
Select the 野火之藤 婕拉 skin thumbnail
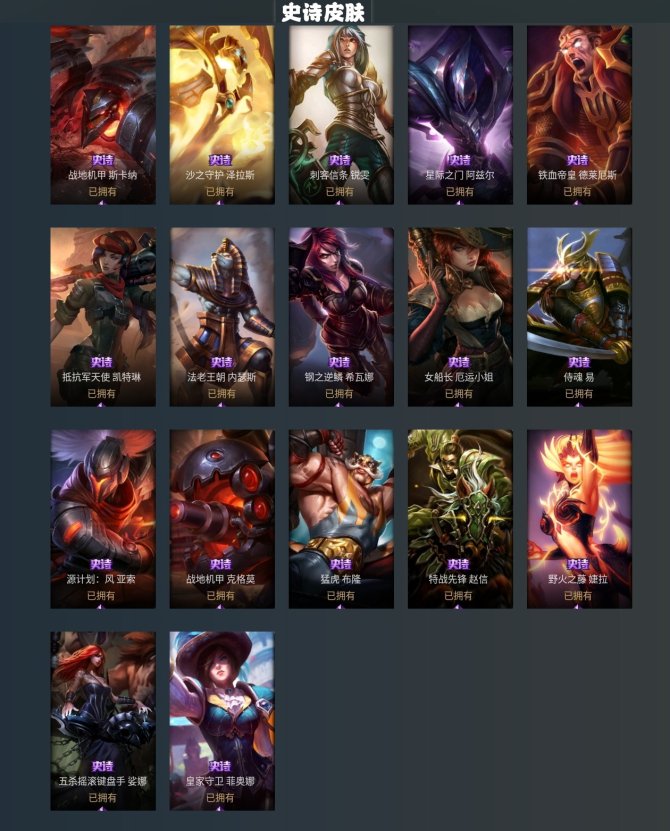(x=579, y=519)
